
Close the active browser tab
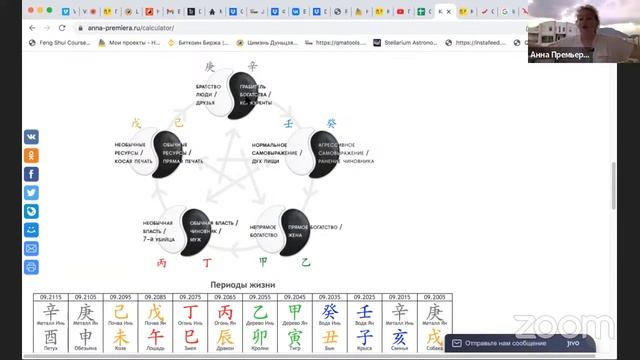click(x=449, y=12)
